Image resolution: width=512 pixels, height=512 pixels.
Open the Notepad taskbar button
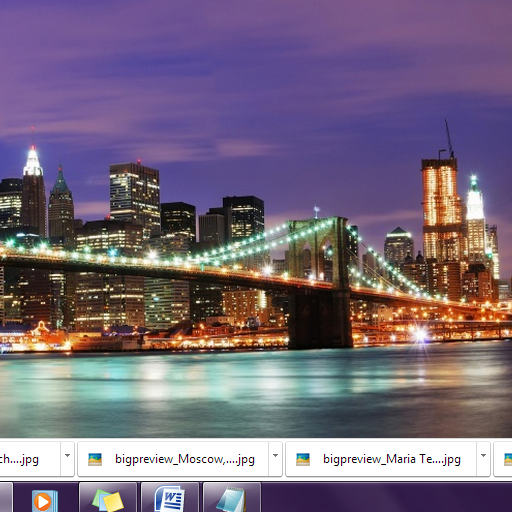[232, 497]
